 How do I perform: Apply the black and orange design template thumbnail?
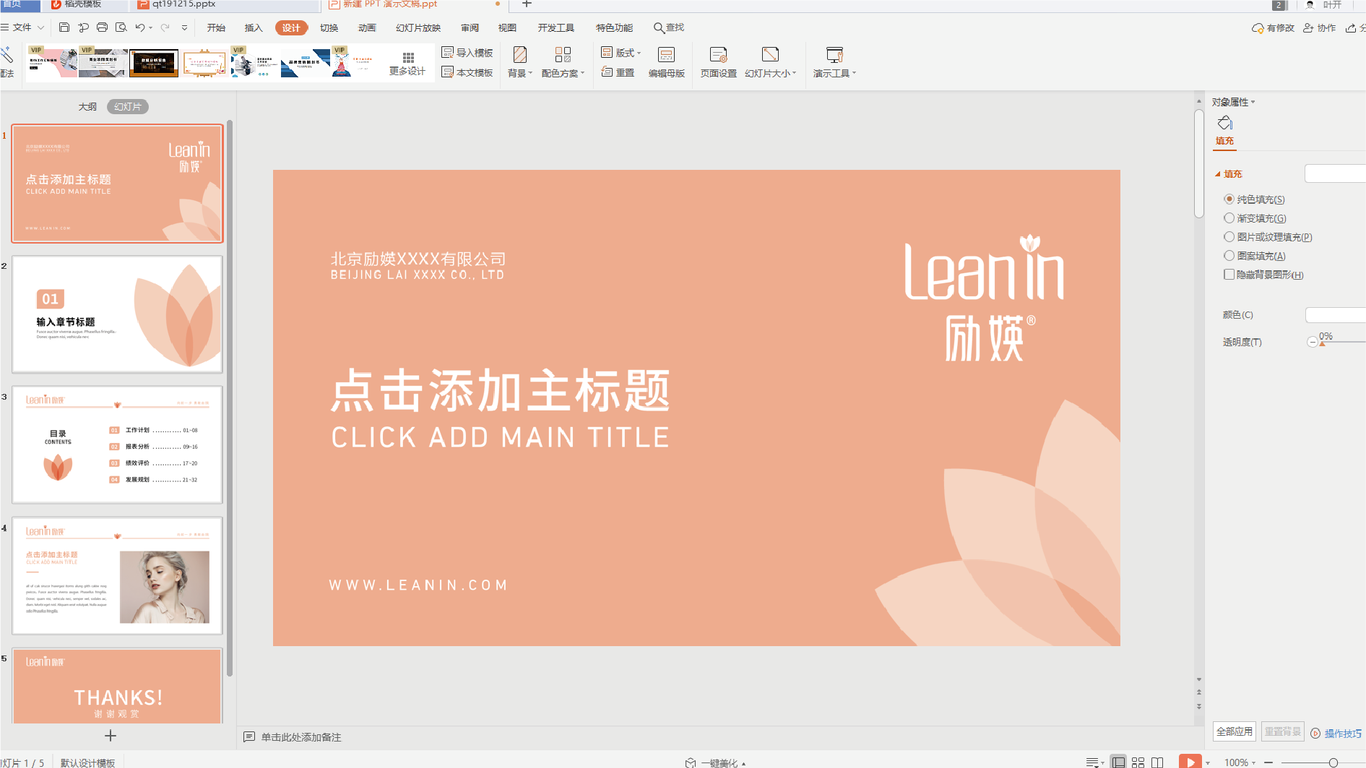154,63
